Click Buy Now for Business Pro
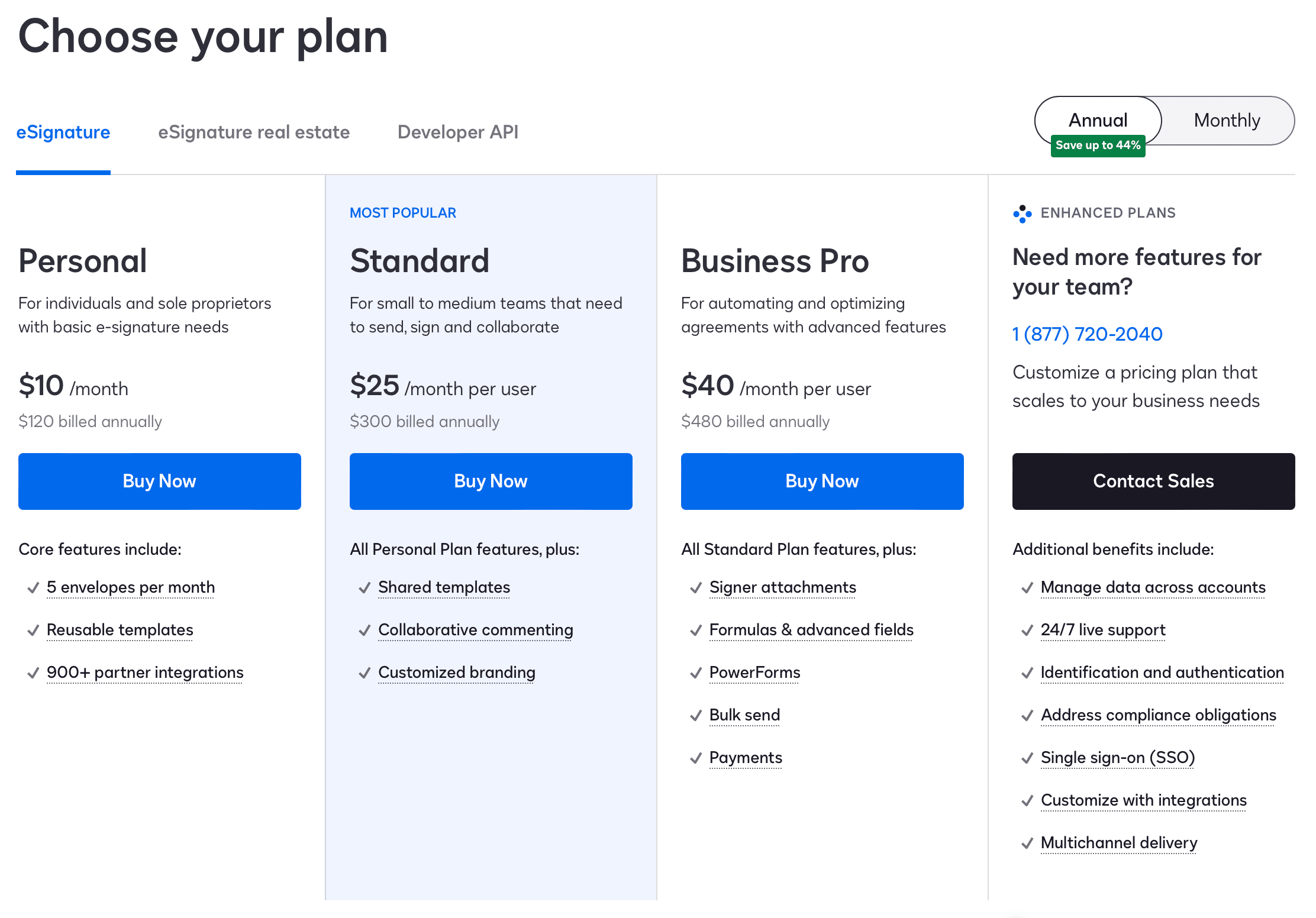This screenshot has height=918, width=1316. tap(822, 481)
